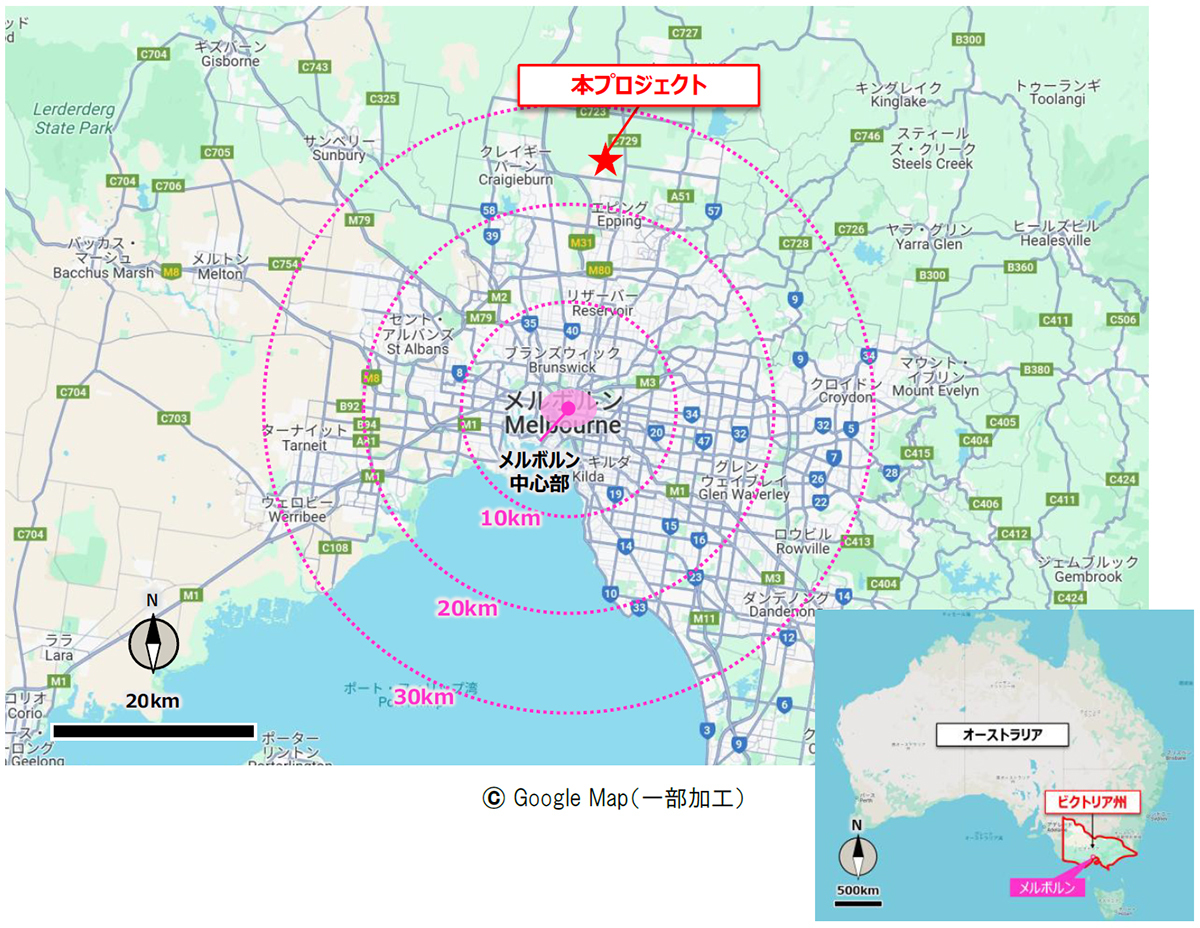This screenshot has width=1200, height=928.
Task: Select the M80 highway shield
Action: [599, 270]
